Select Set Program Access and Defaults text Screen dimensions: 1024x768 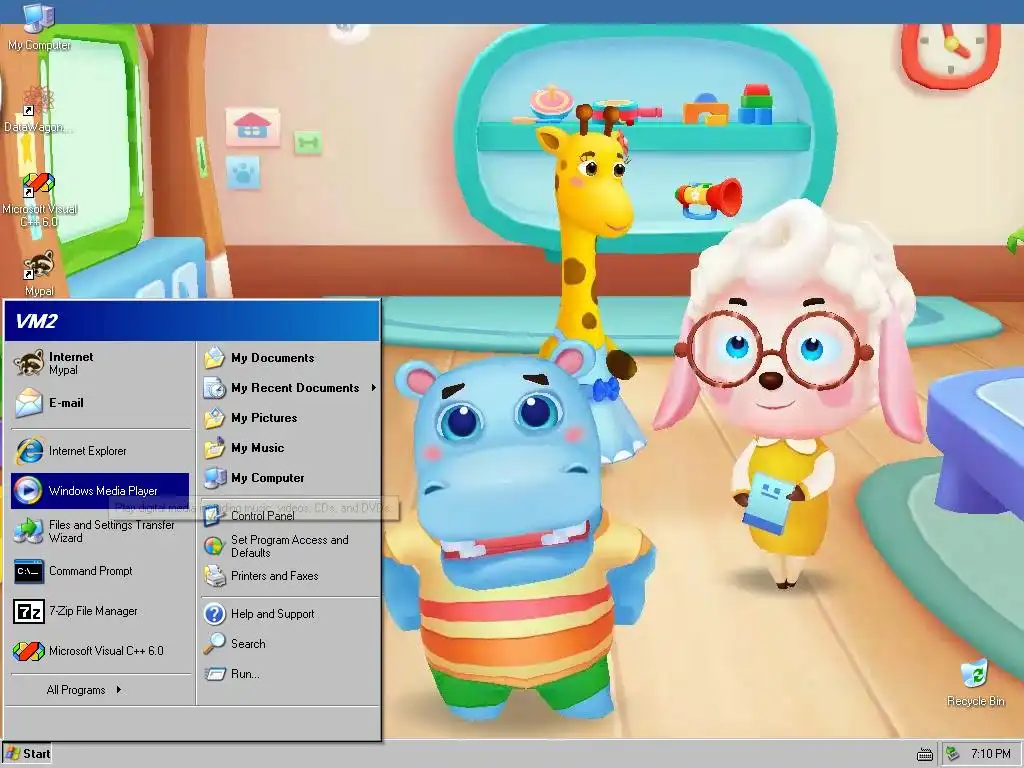coord(289,546)
